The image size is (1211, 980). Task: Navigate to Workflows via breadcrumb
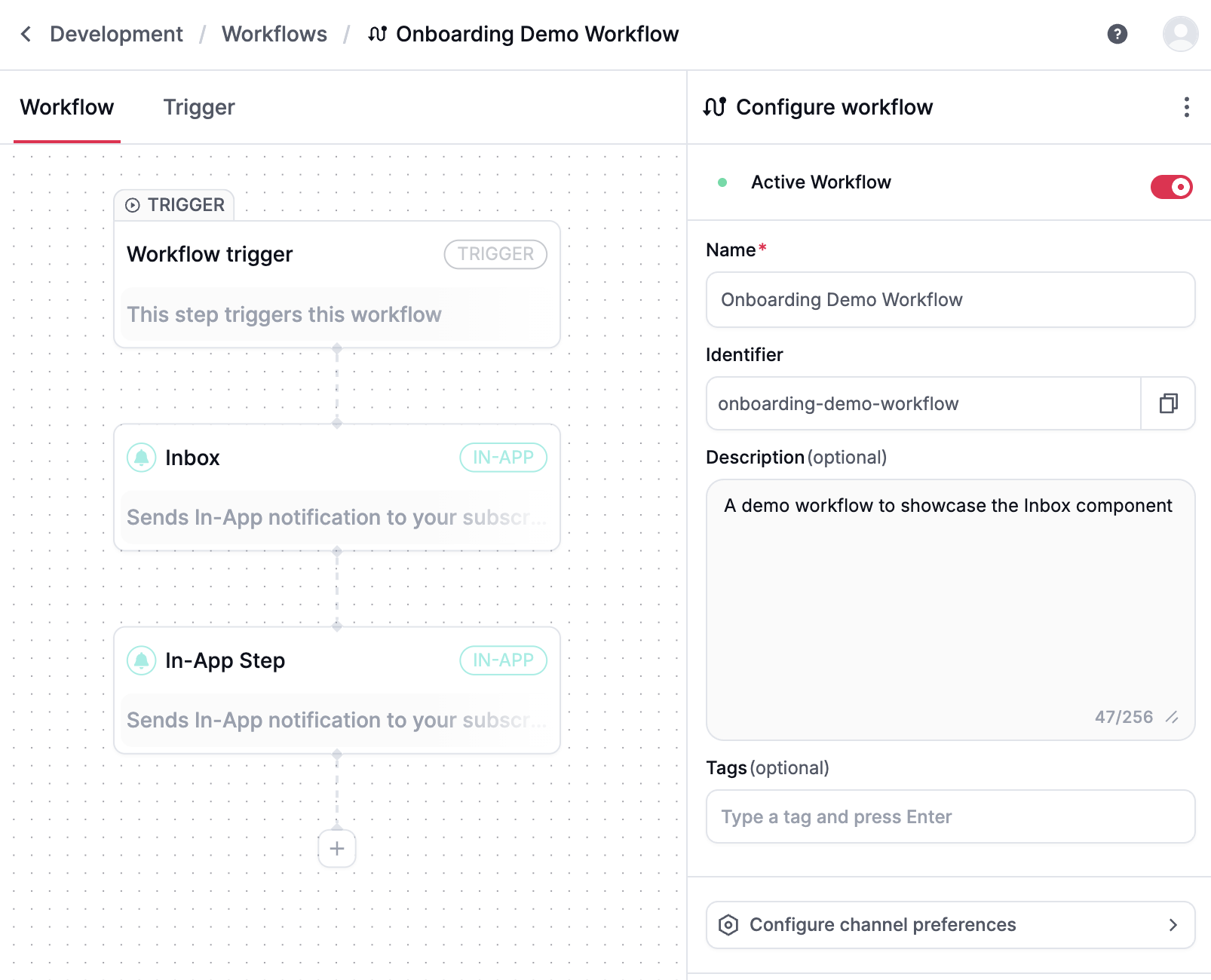(x=274, y=34)
